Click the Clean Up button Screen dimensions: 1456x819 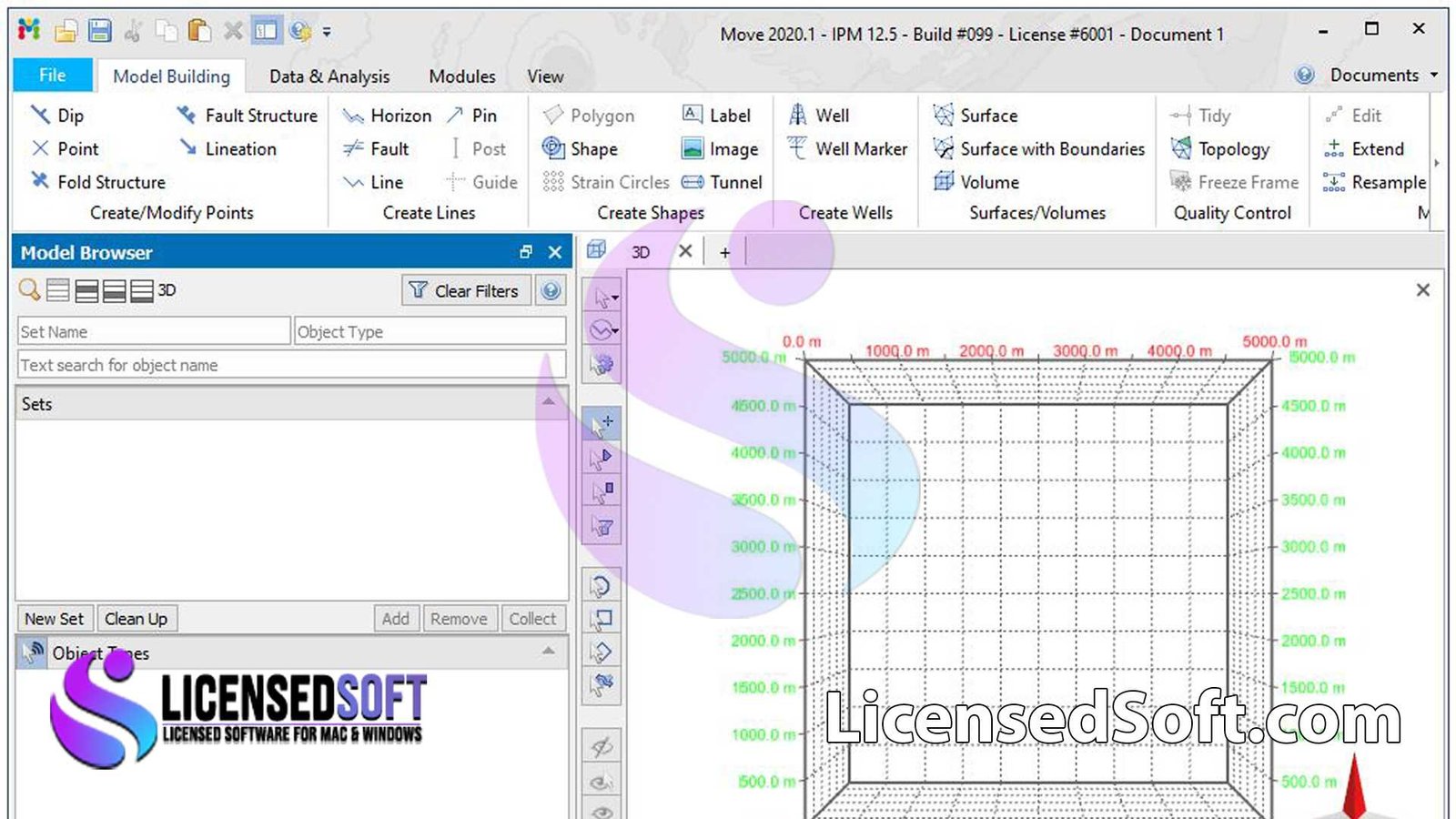click(x=136, y=619)
